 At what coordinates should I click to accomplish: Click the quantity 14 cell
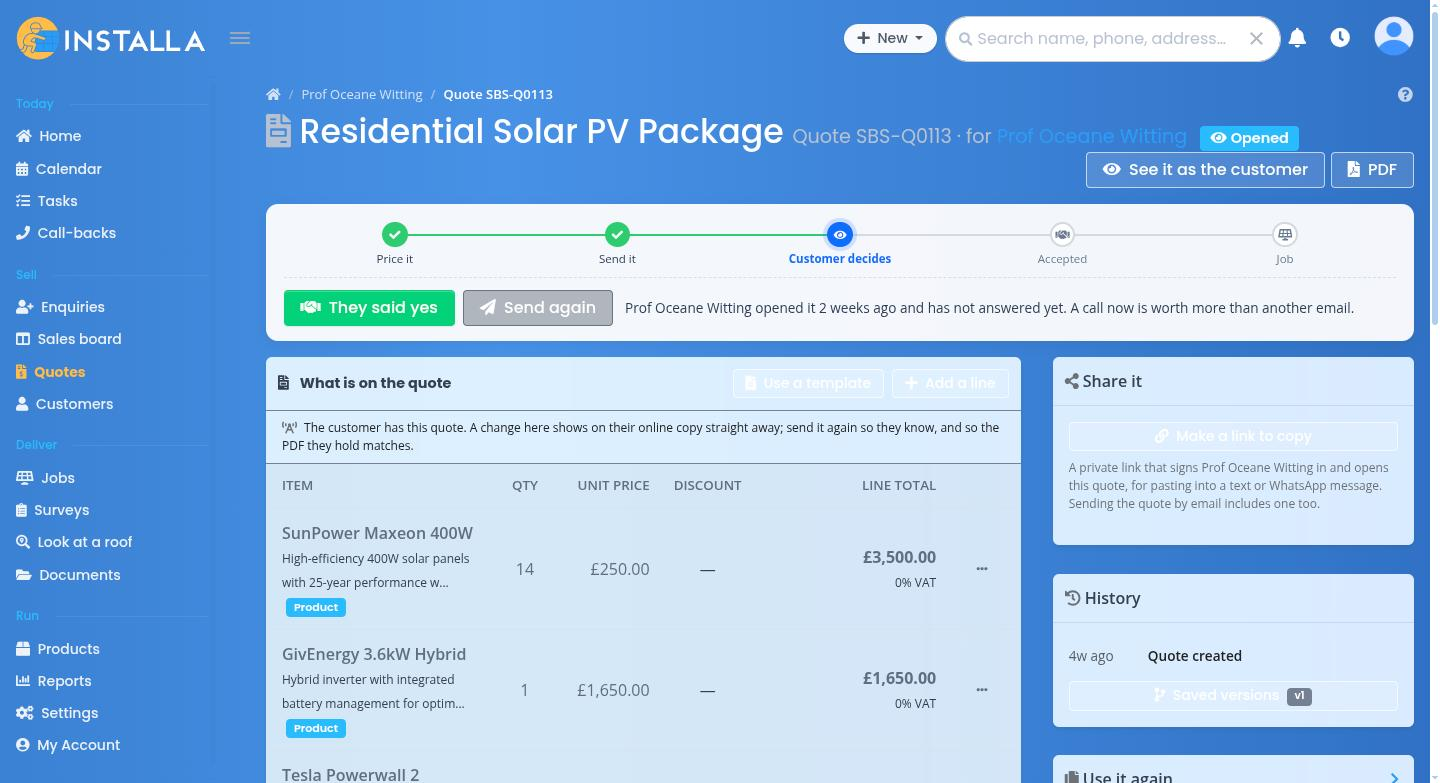(x=525, y=569)
